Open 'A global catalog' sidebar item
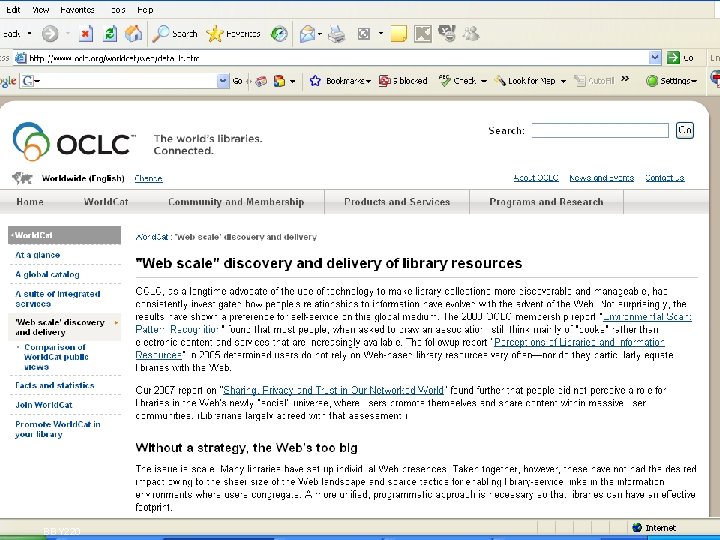 pos(47,274)
